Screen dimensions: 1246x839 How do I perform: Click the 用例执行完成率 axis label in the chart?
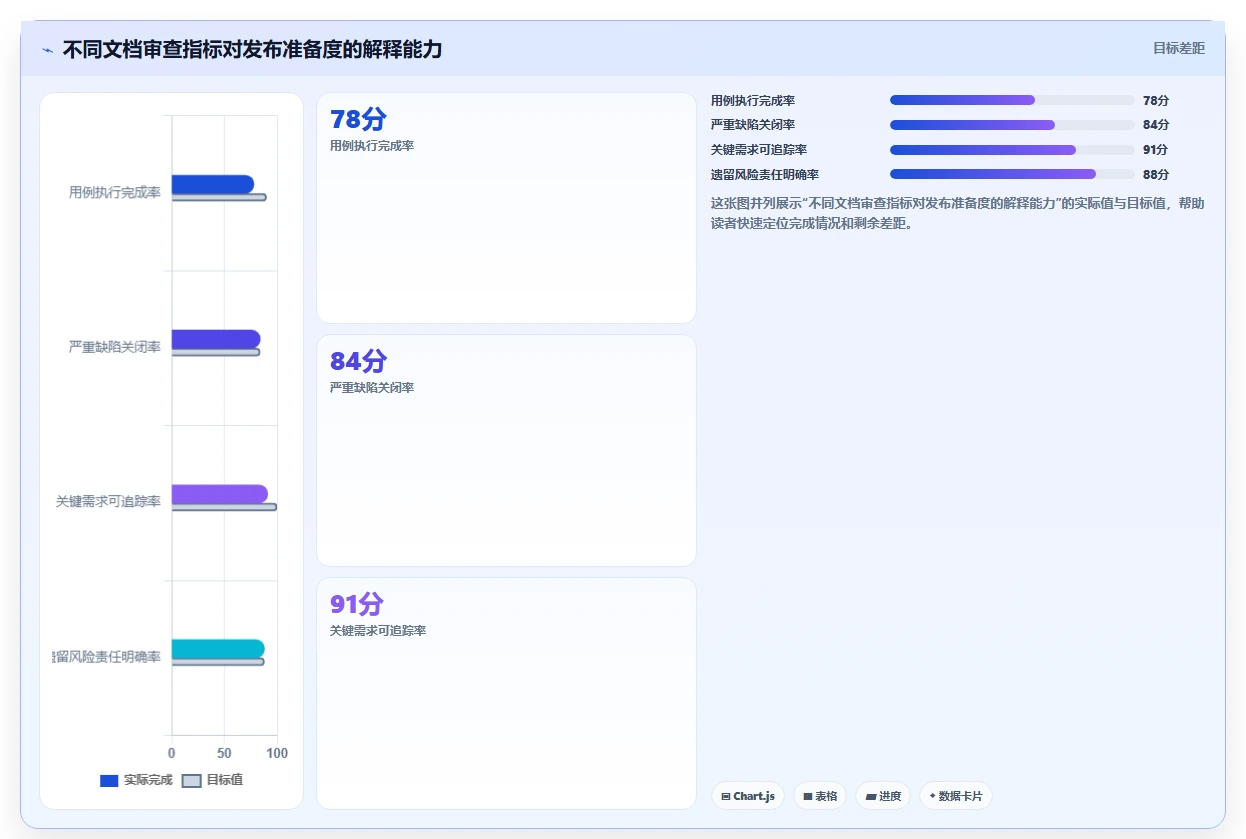(x=115, y=192)
